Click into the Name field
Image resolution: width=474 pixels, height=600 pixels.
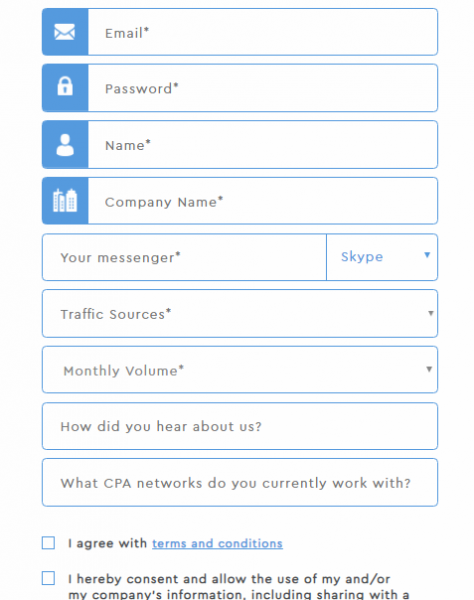(x=263, y=145)
